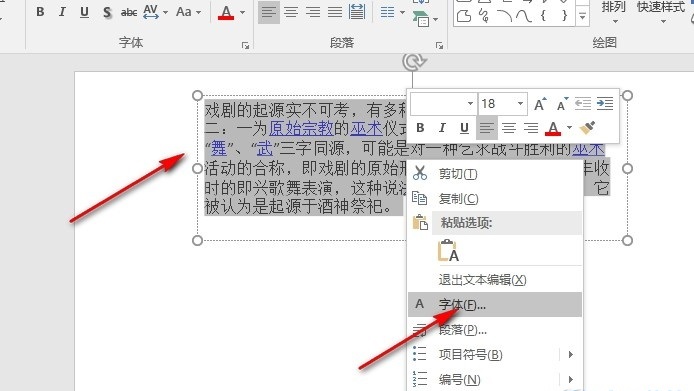The height and width of the screenshot is (391, 694).
Task: Click the bottom-right text box resize handle
Action: coord(627,240)
